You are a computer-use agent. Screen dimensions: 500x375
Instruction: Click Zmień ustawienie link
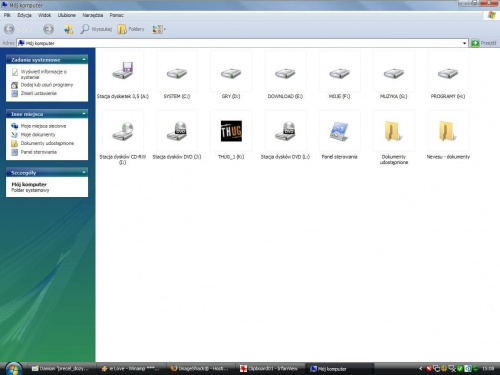click(39, 93)
